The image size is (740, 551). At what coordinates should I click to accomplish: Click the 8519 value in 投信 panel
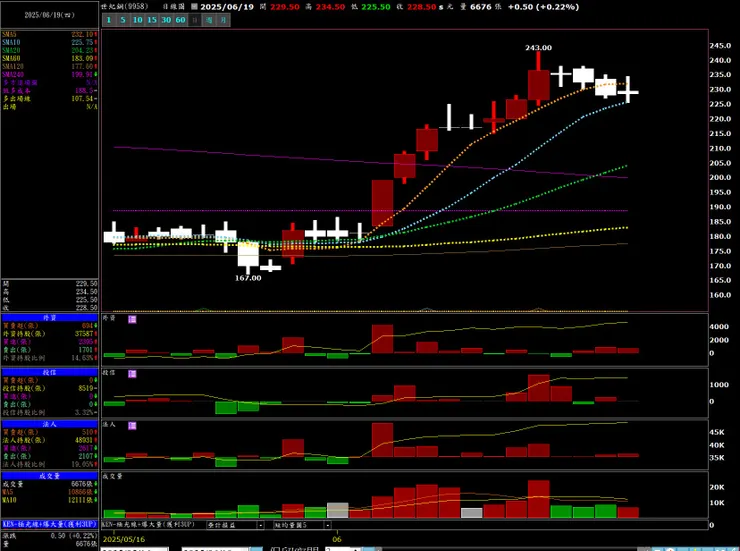(85, 388)
